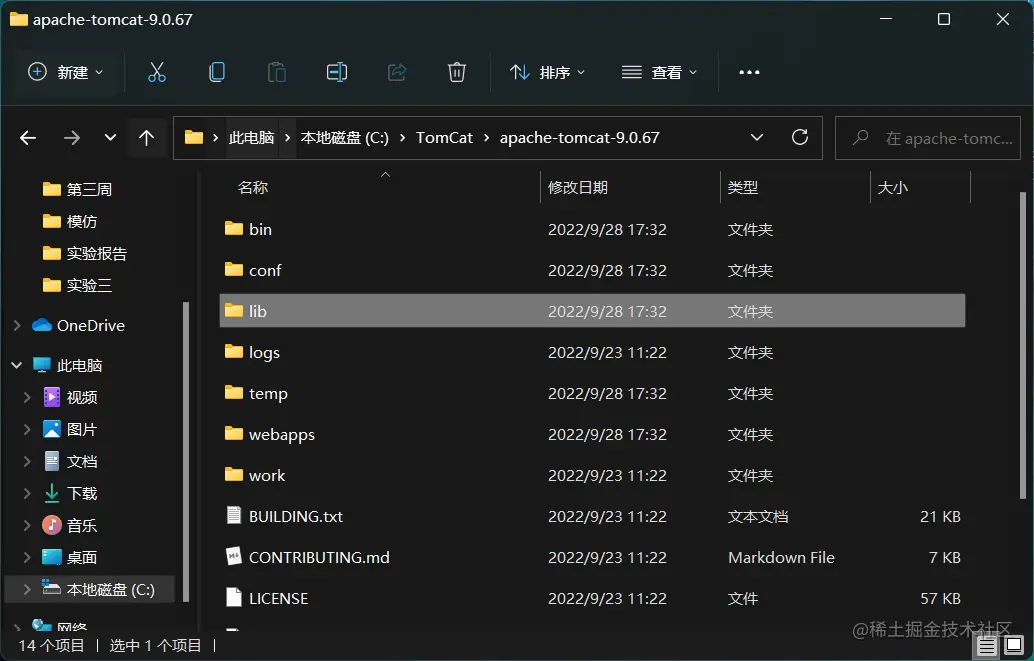Sort by the 名称 column header
Image resolution: width=1034 pixels, height=661 pixels.
coord(253,187)
